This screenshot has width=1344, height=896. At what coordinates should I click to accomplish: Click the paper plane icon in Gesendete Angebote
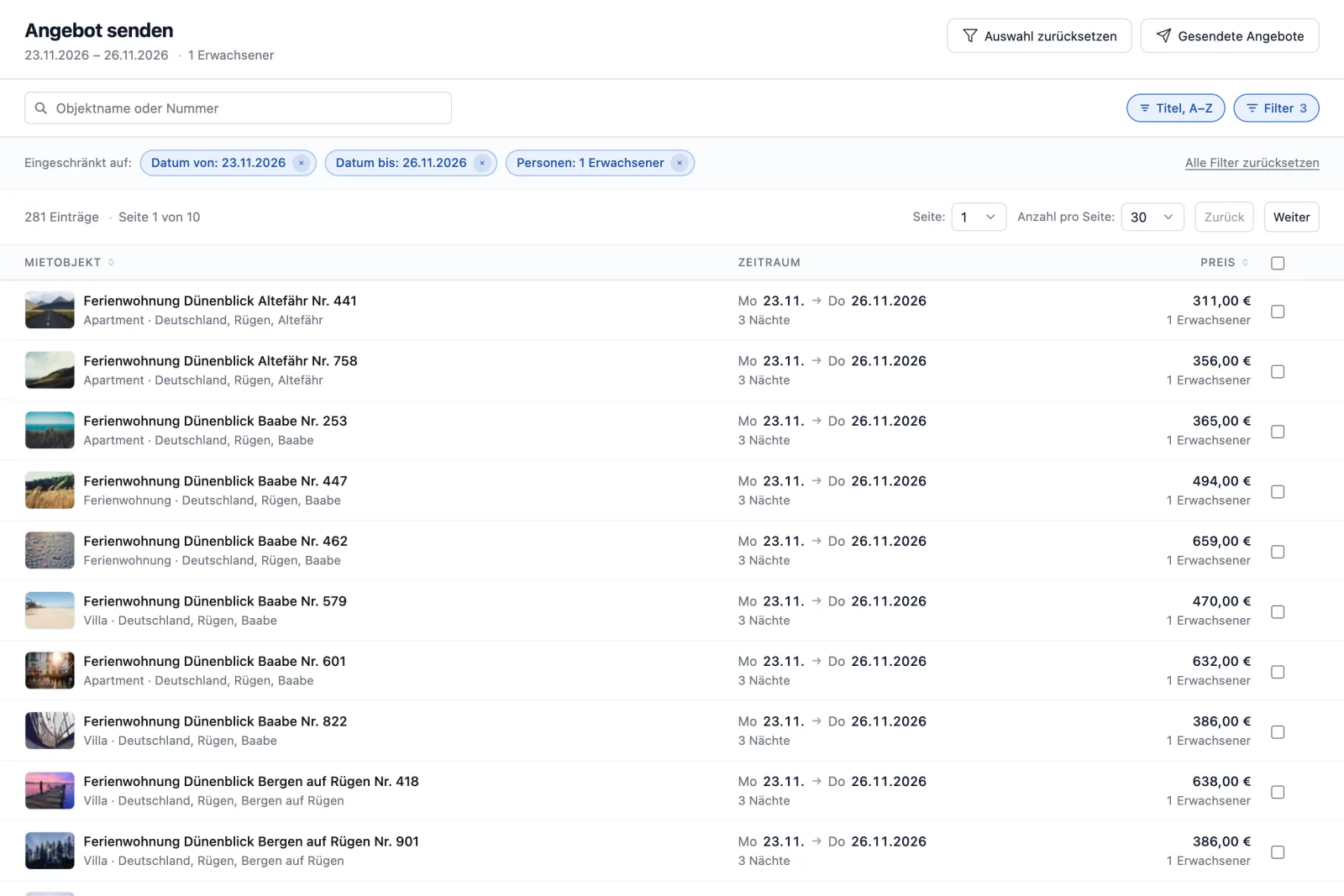[1163, 36]
